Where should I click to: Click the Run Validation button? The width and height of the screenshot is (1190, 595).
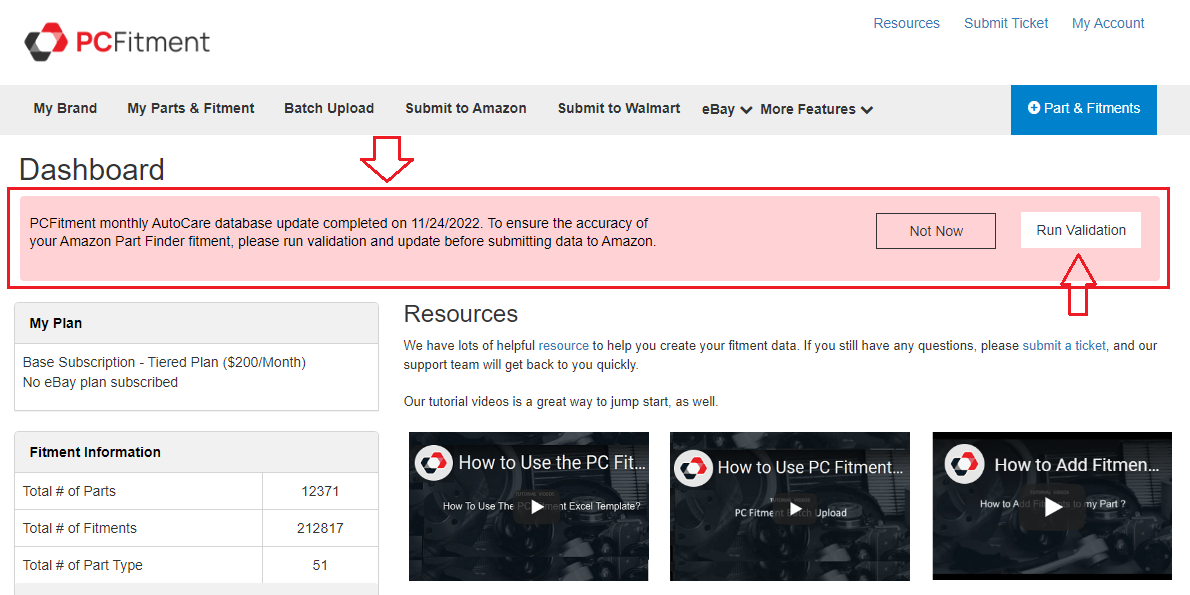click(1081, 230)
